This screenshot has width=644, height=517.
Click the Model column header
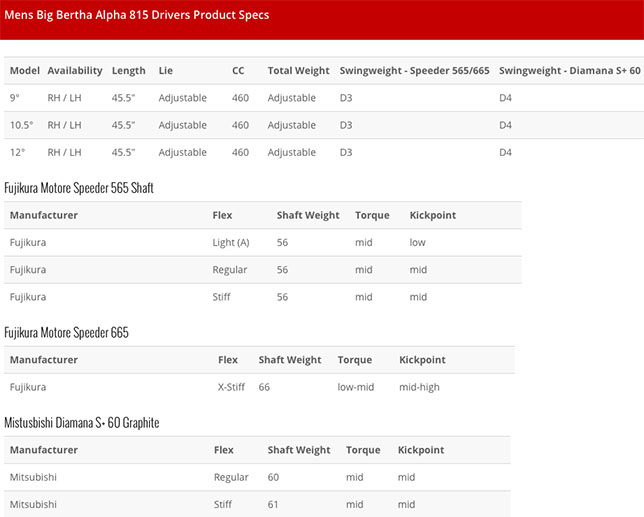click(24, 71)
